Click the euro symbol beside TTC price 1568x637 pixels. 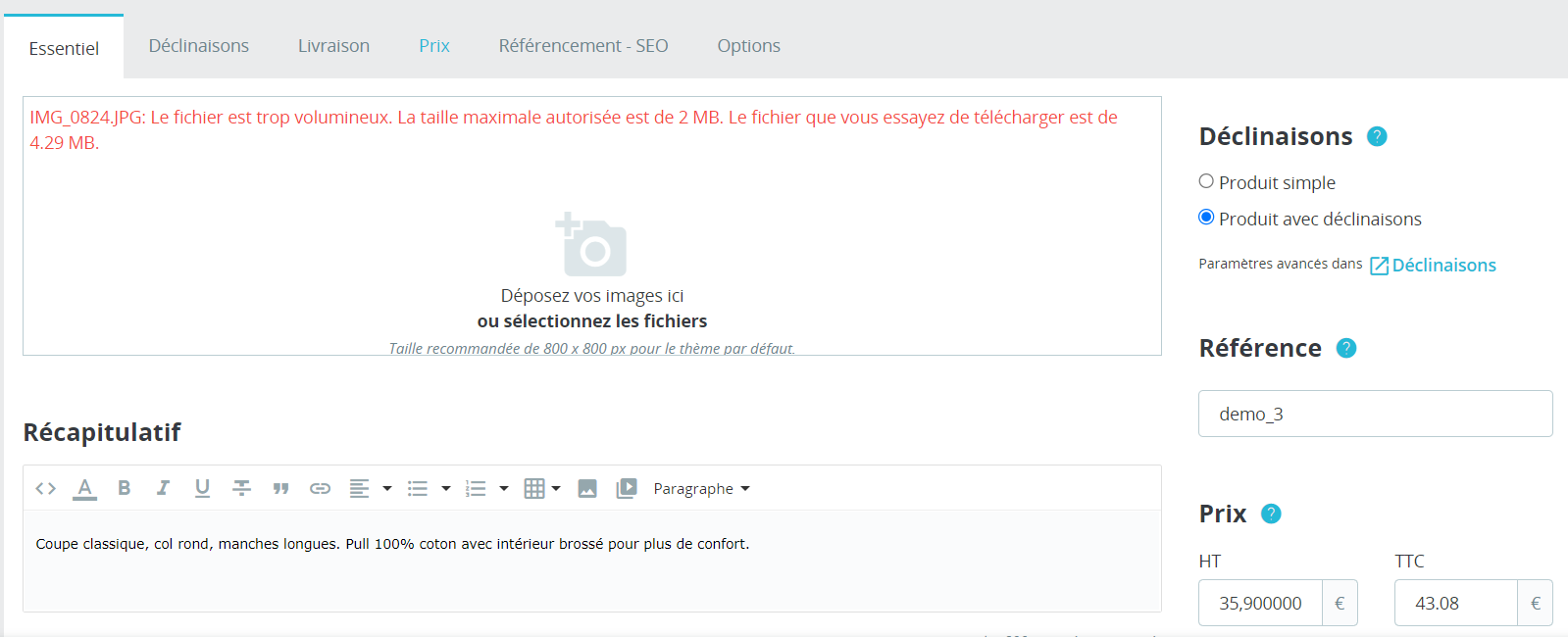(x=1536, y=603)
